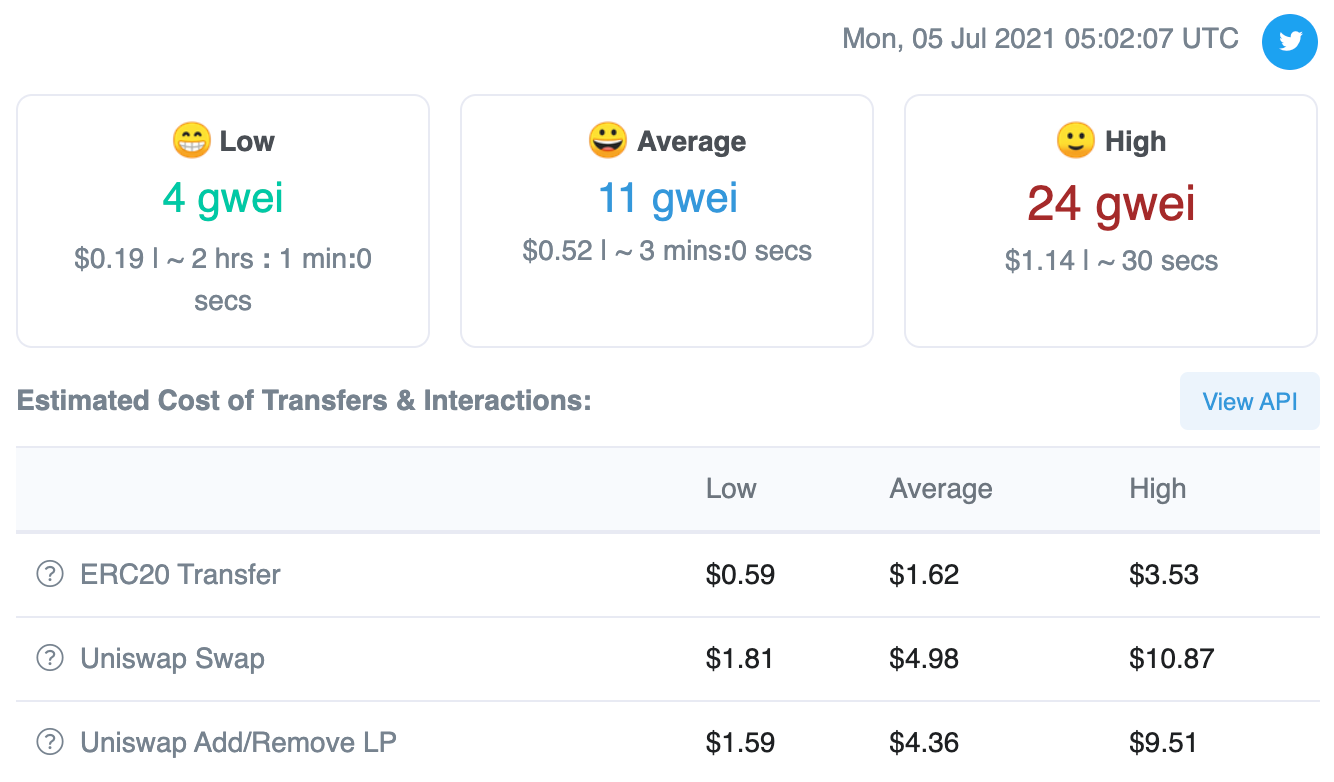Click the smiley emoji on Average card
This screenshot has height=782, width=1334.
click(608, 141)
